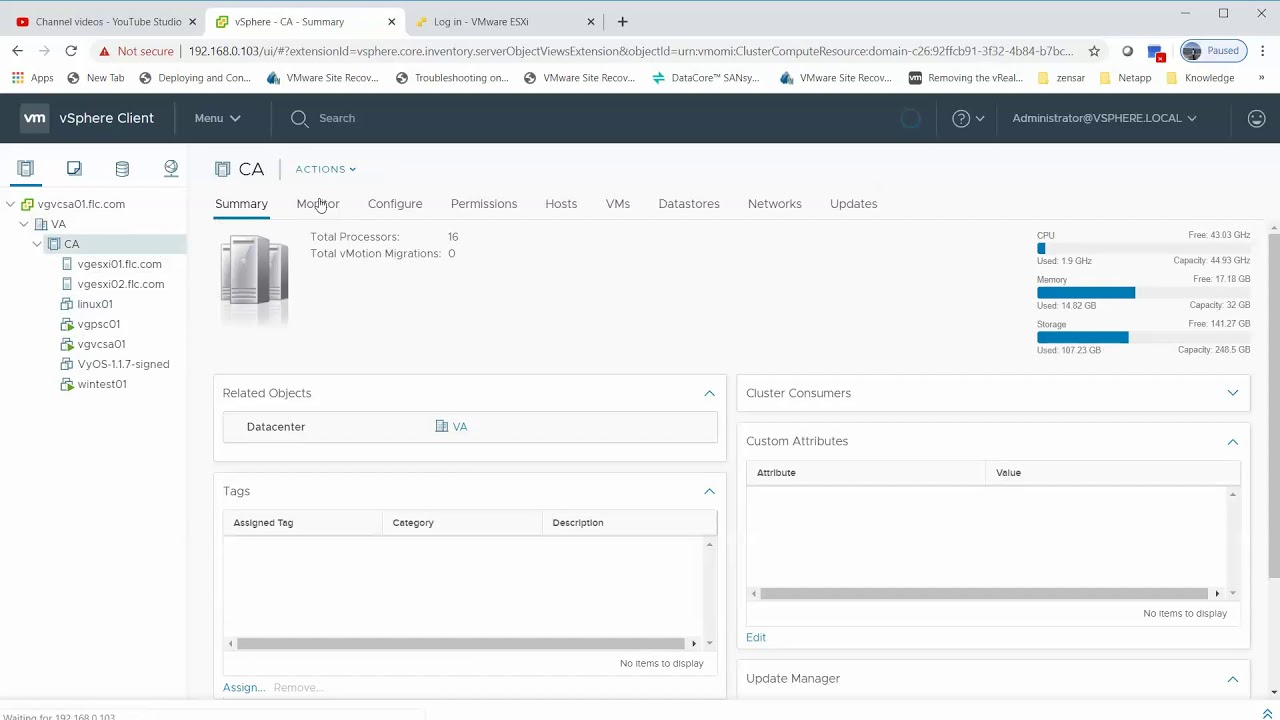Open the Menu dropdown
The image size is (1280, 720).
217,118
